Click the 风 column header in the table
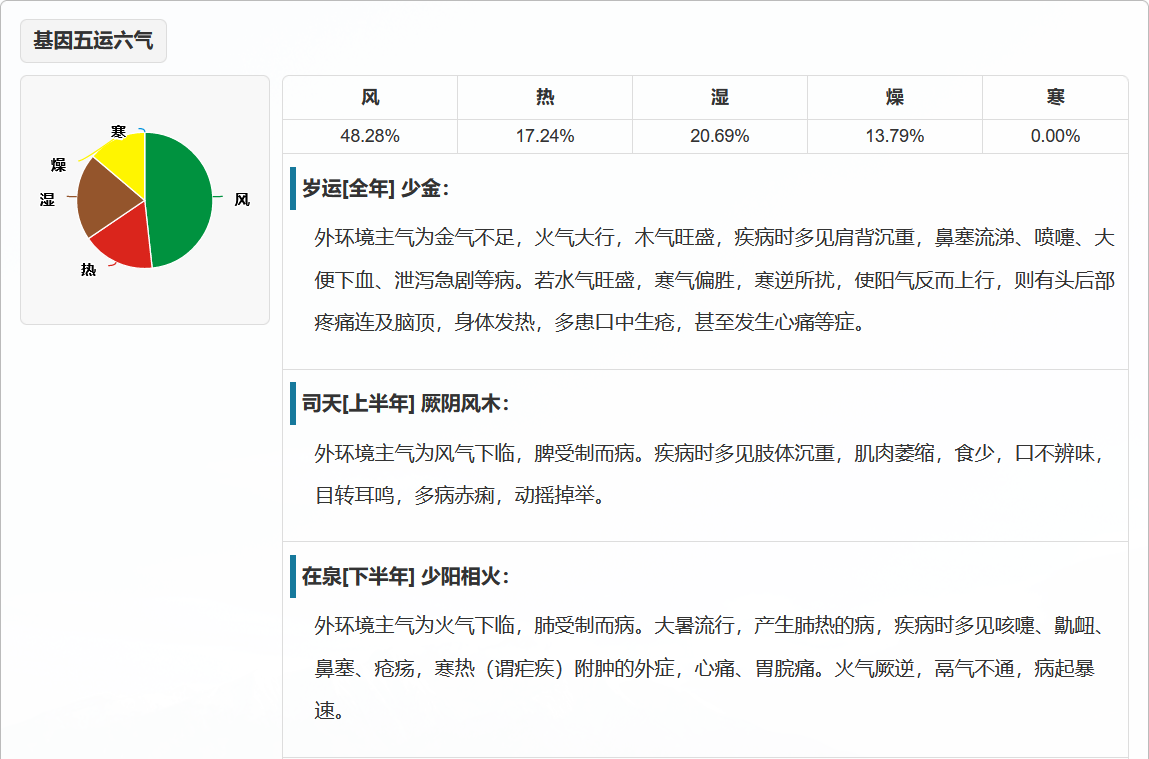The width and height of the screenshot is (1149, 759). point(370,97)
